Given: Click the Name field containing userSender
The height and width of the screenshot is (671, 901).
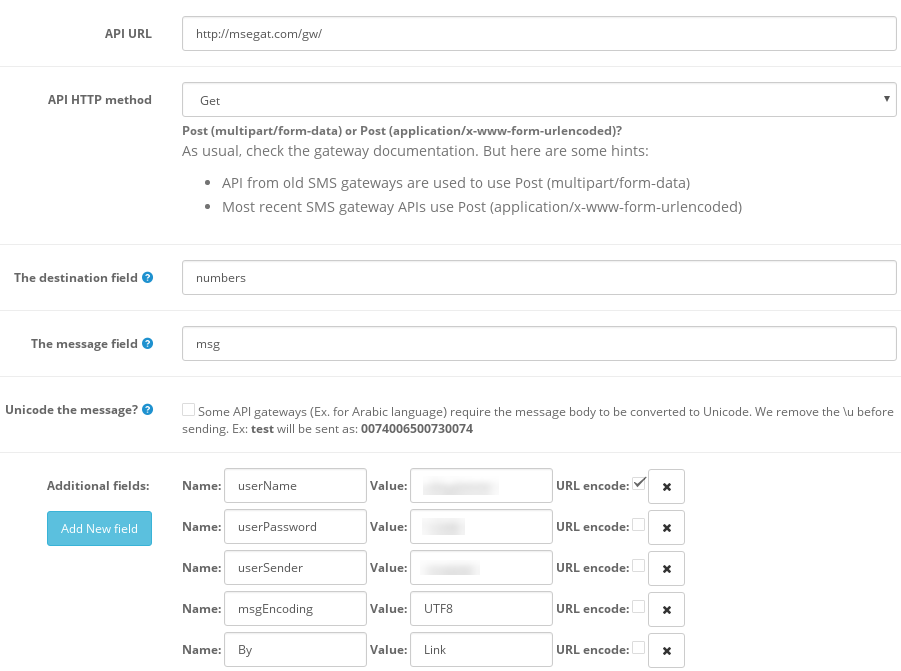Looking at the screenshot, I should click(295, 567).
